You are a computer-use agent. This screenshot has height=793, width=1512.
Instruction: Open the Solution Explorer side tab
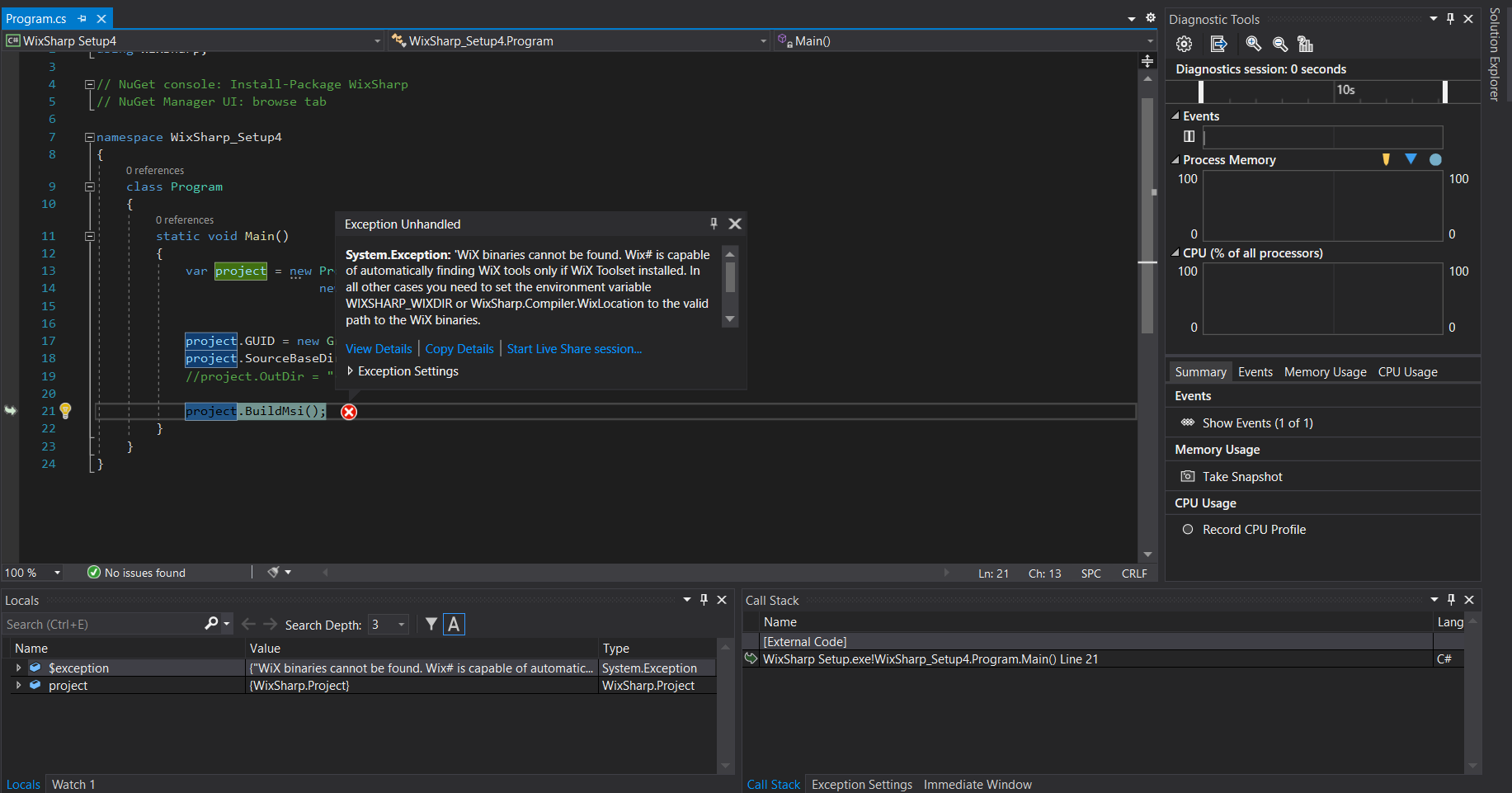click(x=1494, y=54)
